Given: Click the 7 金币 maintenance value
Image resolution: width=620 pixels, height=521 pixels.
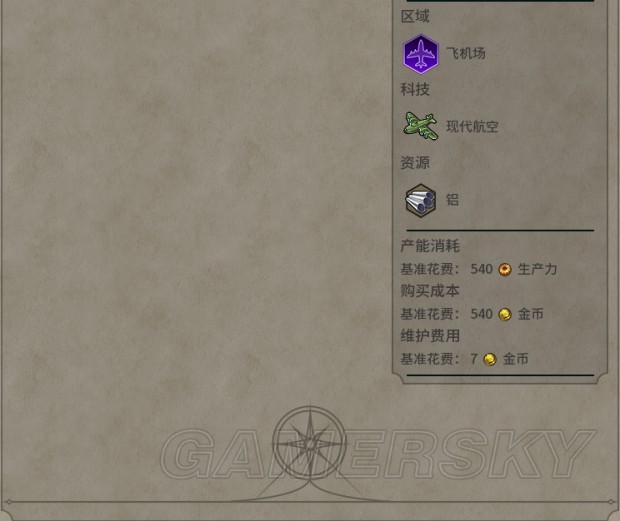Looking at the screenshot, I should (499, 359).
